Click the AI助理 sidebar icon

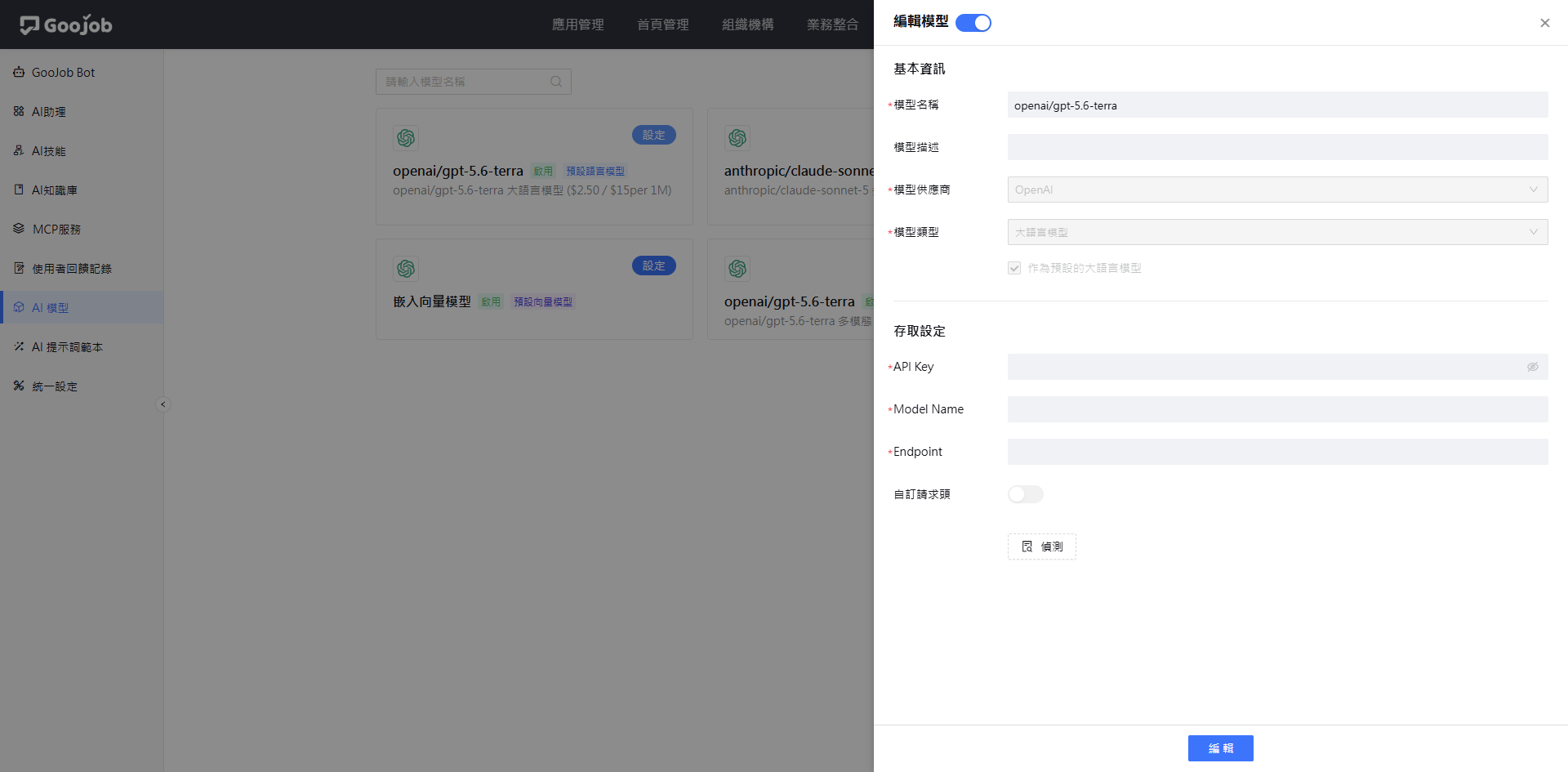click(x=19, y=111)
